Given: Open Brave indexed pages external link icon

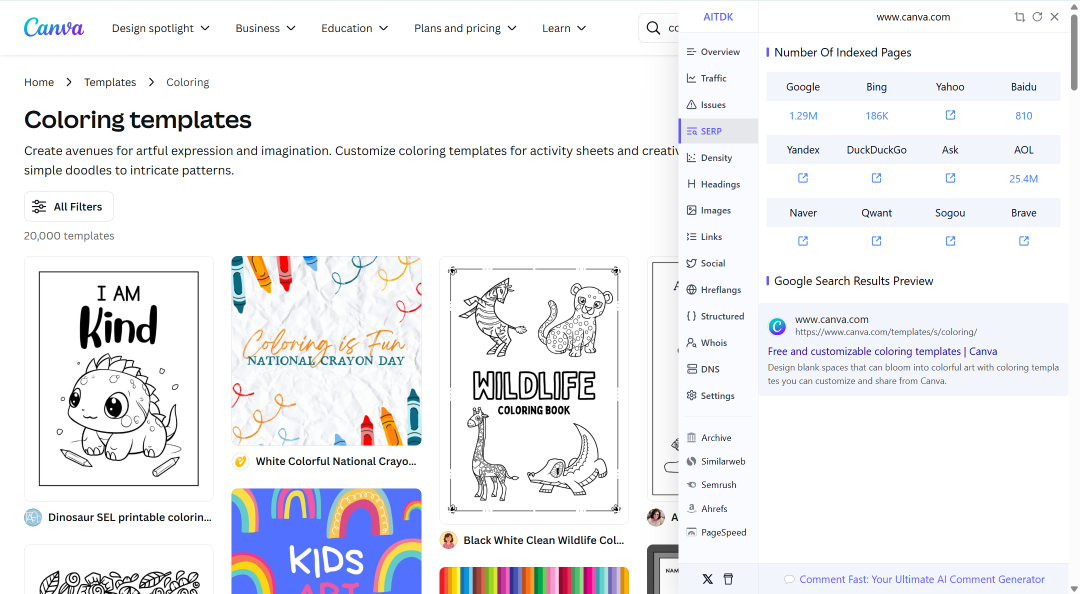Looking at the screenshot, I should 1024,240.
